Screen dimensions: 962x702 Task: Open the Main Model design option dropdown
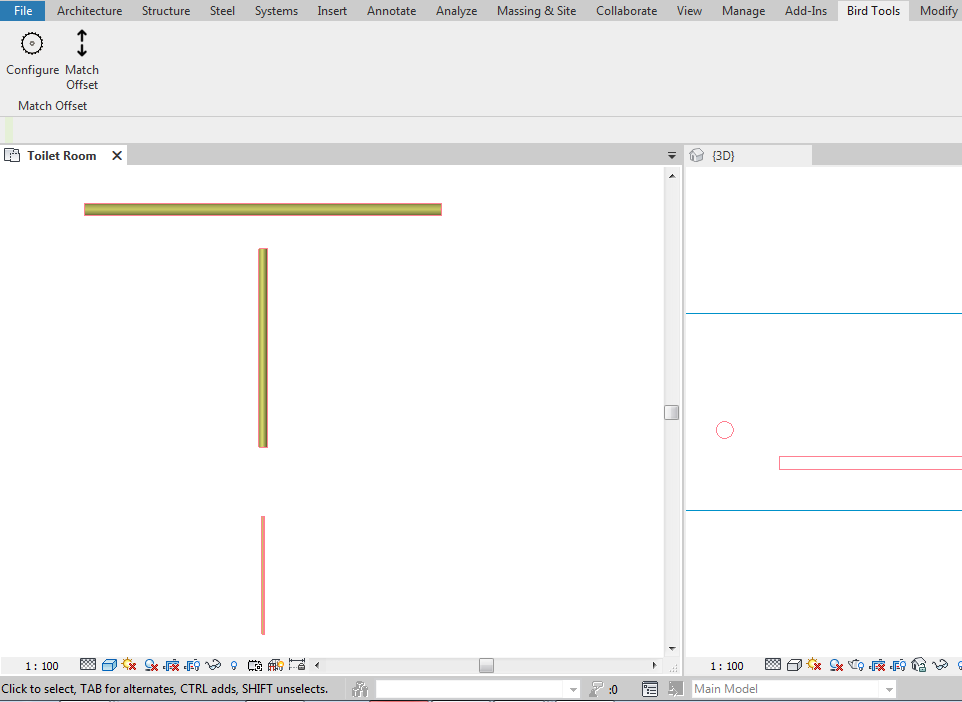pyautogui.click(x=794, y=689)
